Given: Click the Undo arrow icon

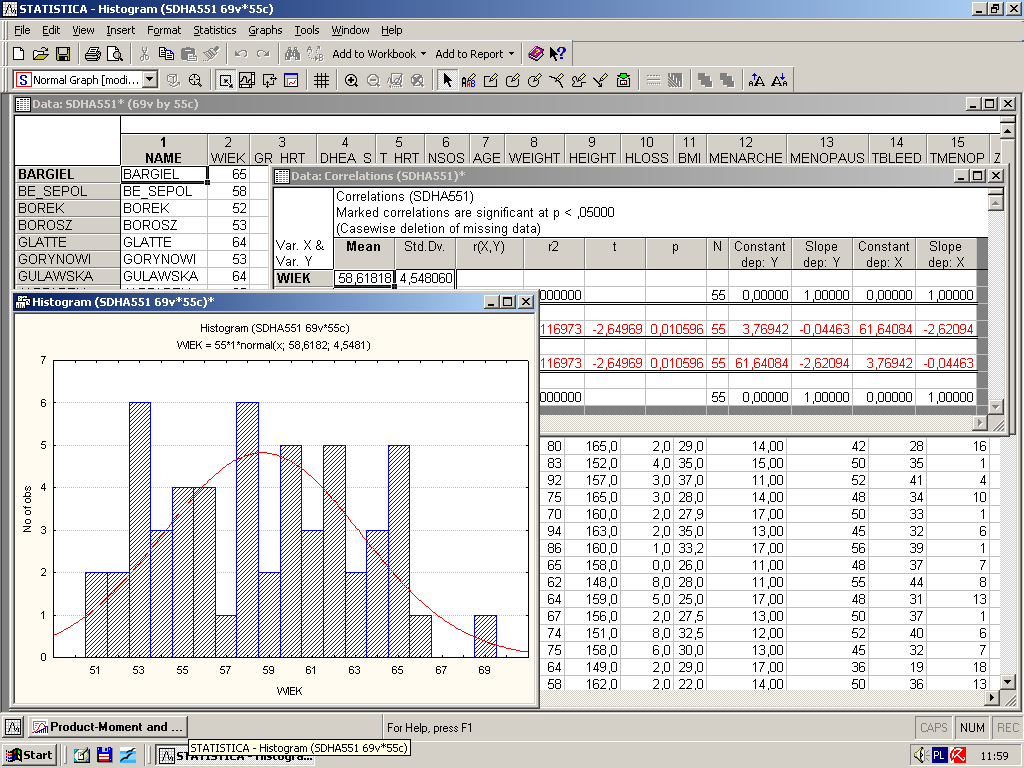Looking at the screenshot, I should tap(241, 54).
